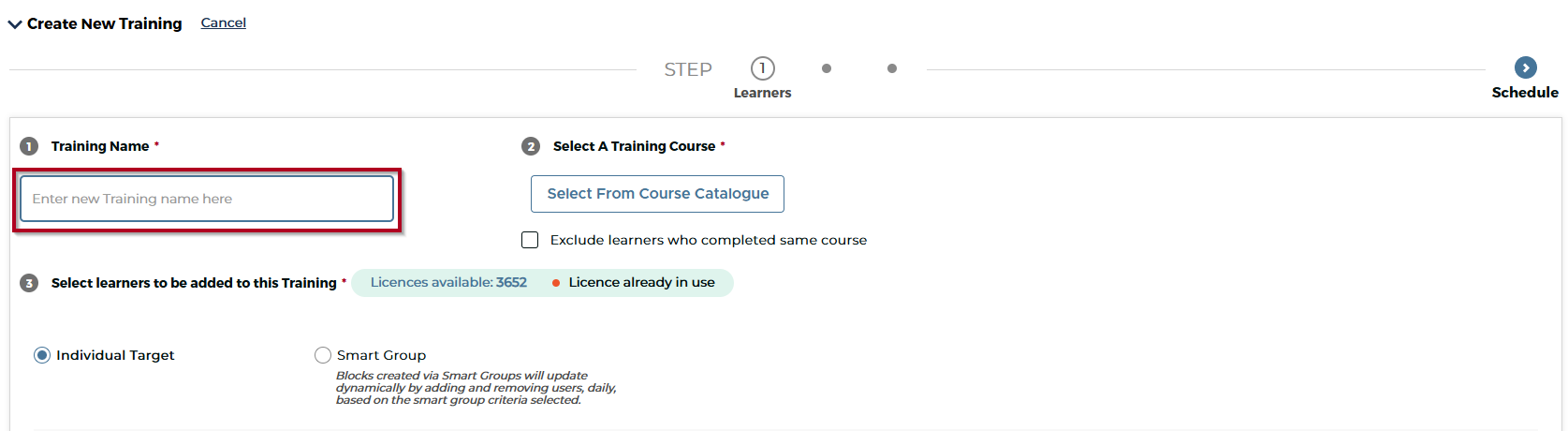Go to the second step dot
The height and width of the screenshot is (431, 1568).
pyautogui.click(x=827, y=68)
